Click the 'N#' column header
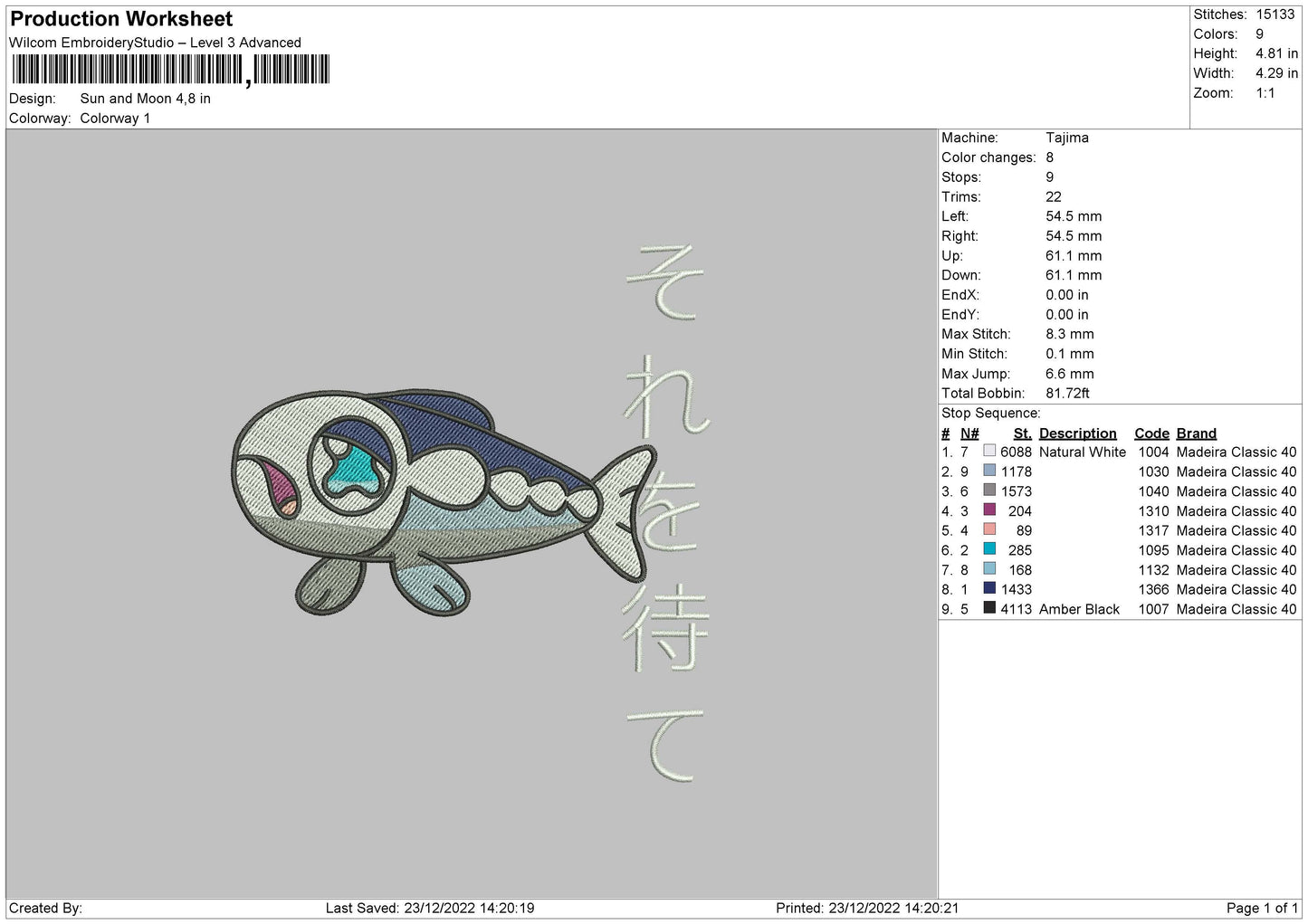 click(969, 433)
